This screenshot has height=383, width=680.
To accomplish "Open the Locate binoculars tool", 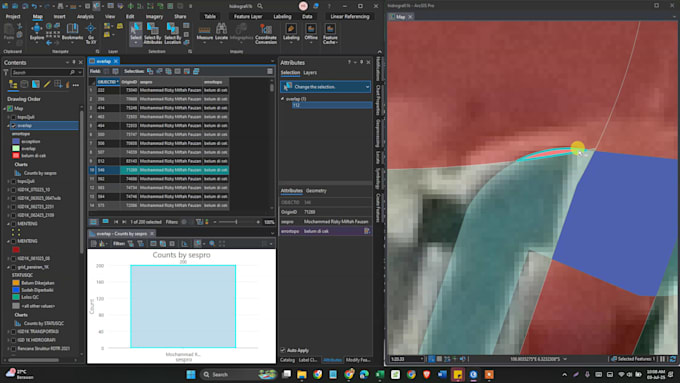I will click(221, 33).
